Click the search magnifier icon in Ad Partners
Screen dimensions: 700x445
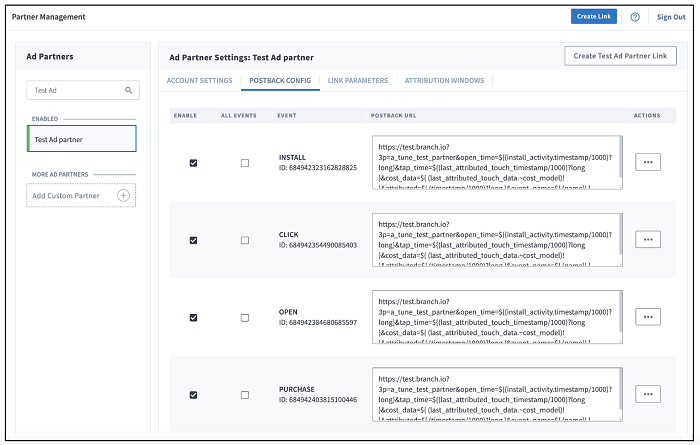128,90
